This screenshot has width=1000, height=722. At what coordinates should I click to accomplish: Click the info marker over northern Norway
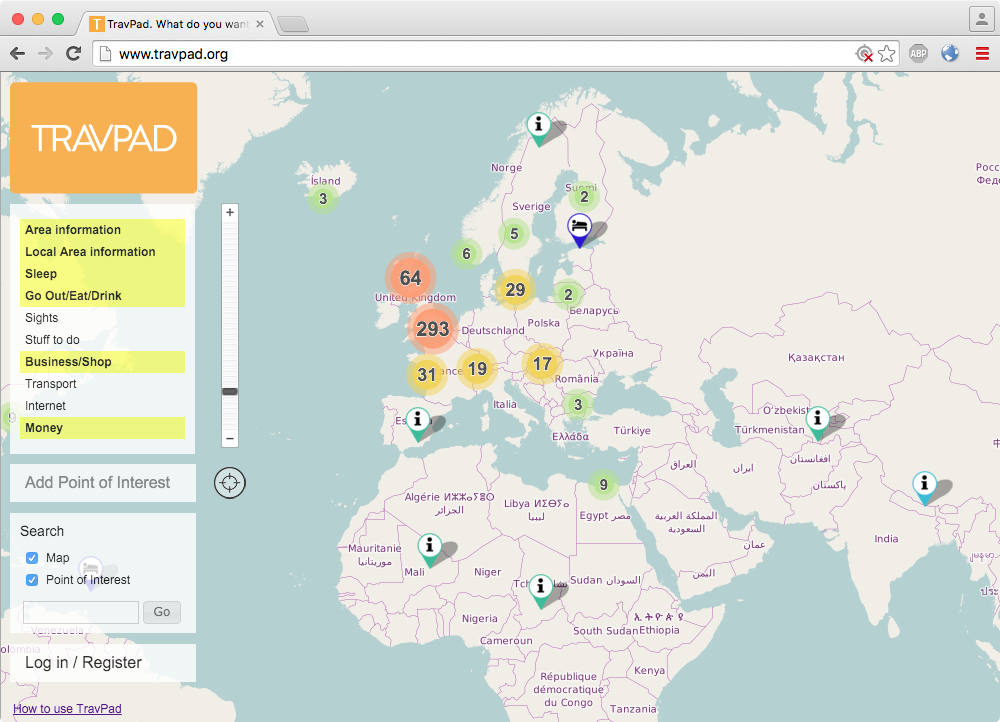(x=539, y=126)
